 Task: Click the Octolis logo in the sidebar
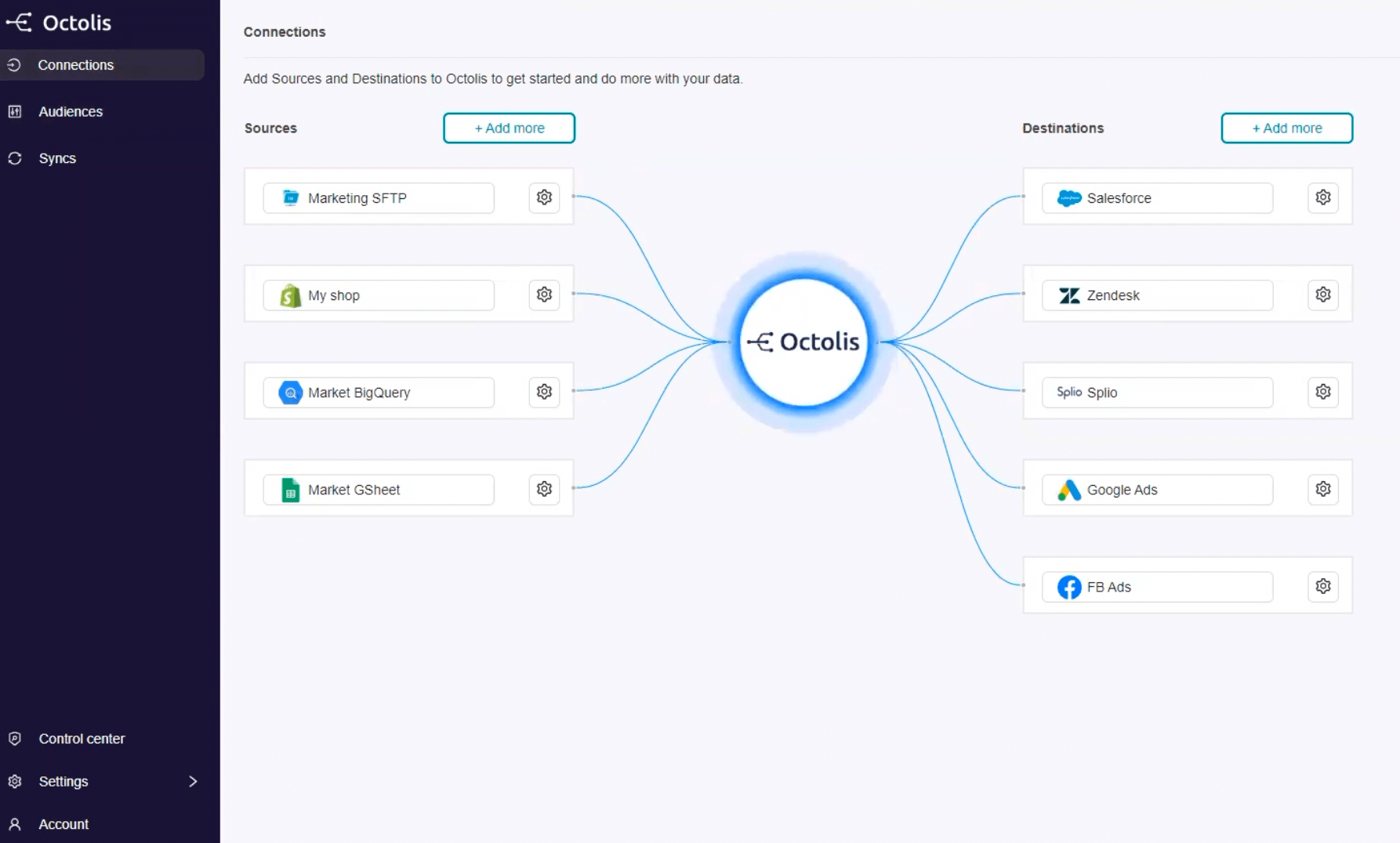point(59,23)
